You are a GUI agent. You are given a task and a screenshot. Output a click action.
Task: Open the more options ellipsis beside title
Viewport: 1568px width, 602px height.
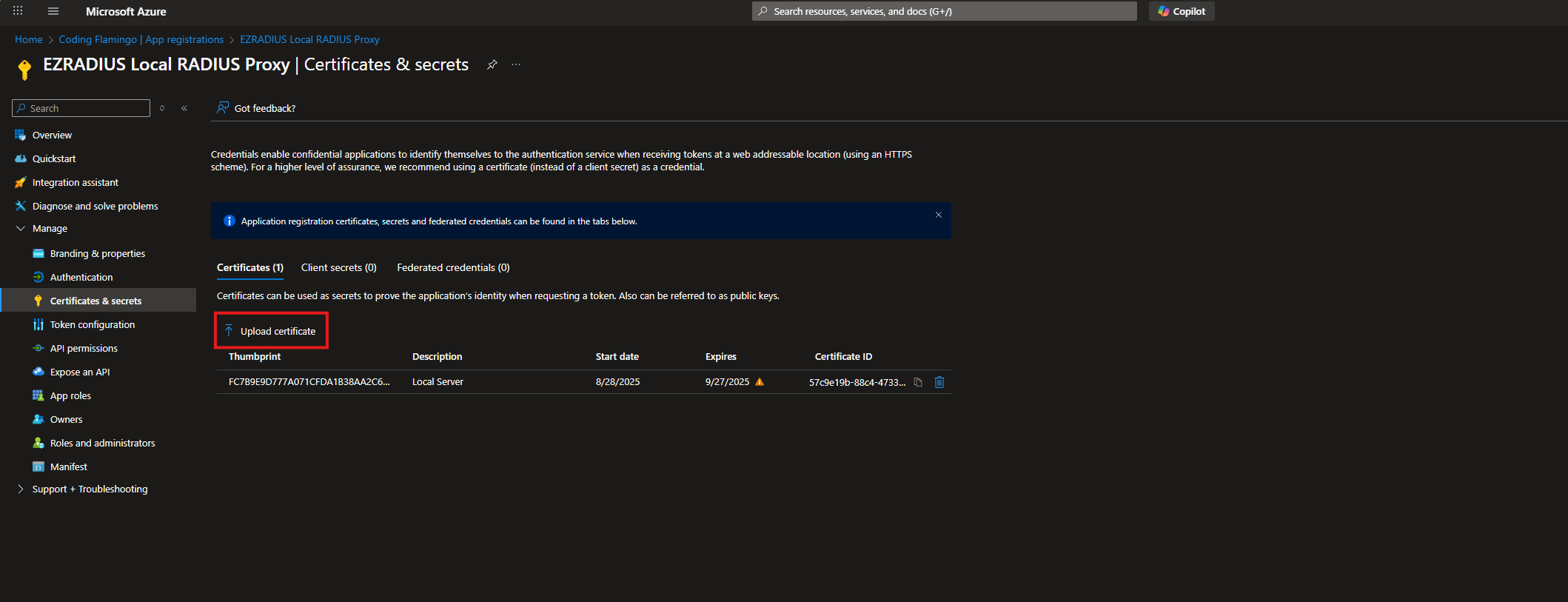[x=516, y=64]
